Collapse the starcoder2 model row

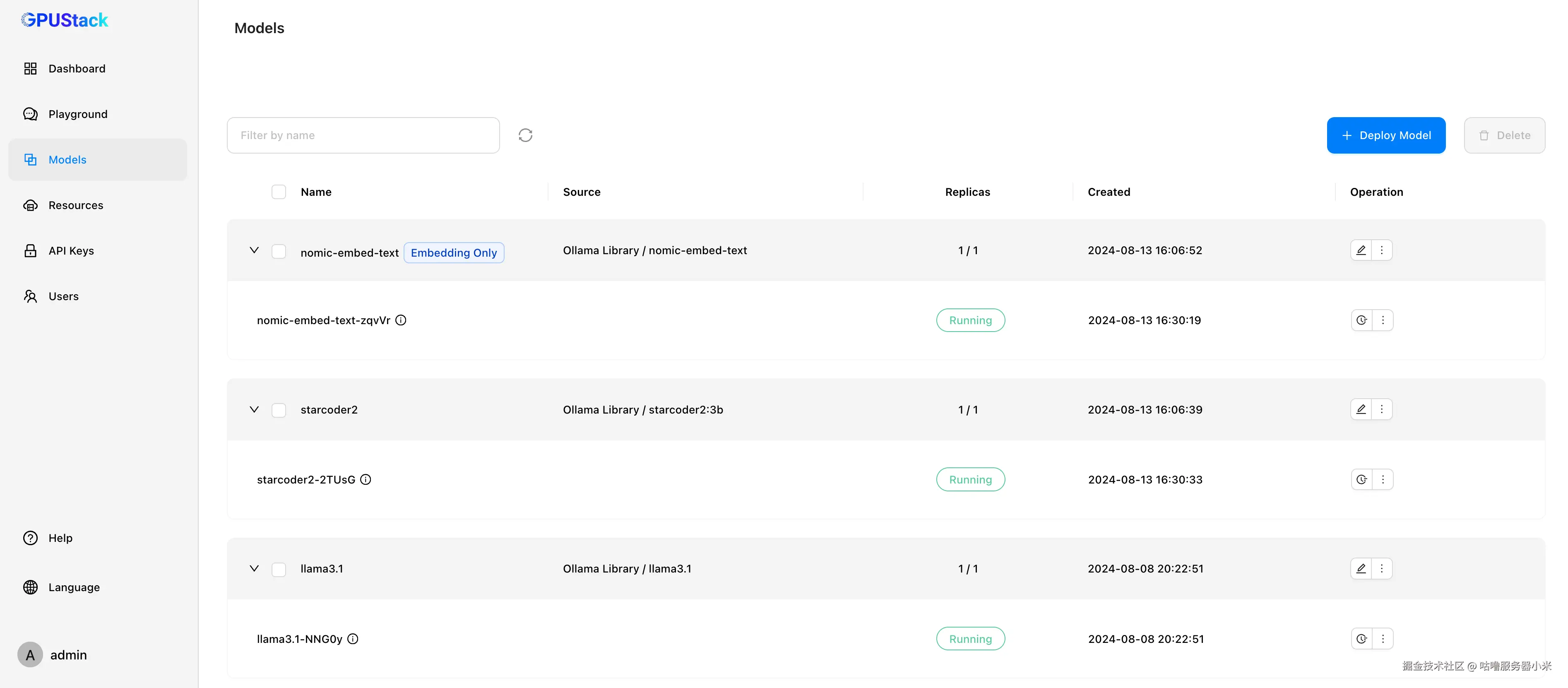[255, 409]
